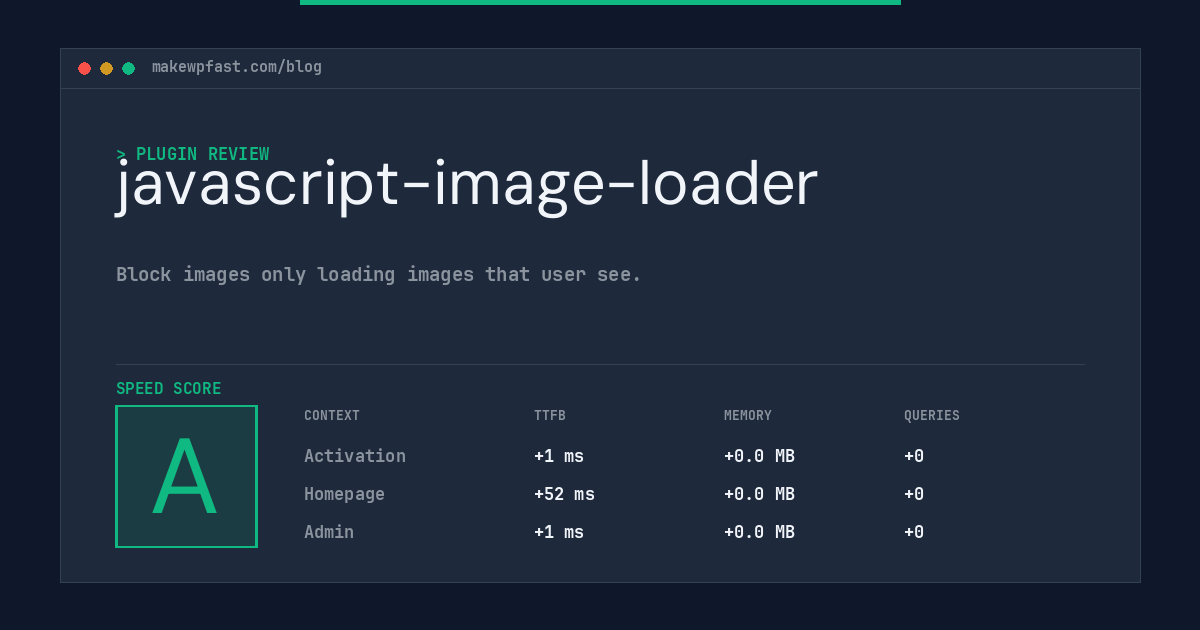This screenshot has height=630, width=1200.
Task: Click the javascript-image-loader title
Action: (467, 185)
